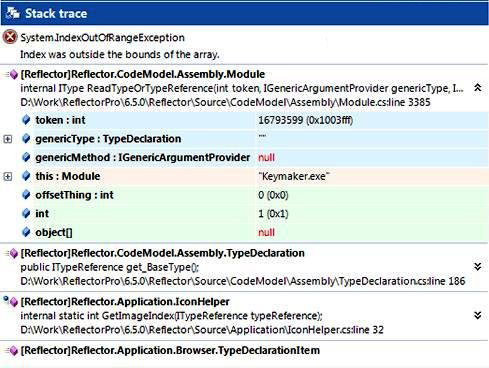Click the purple method icon for Reflector.CodeModel.Assembly.Module
Viewport: 489px width, 368px height.
tap(12, 74)
